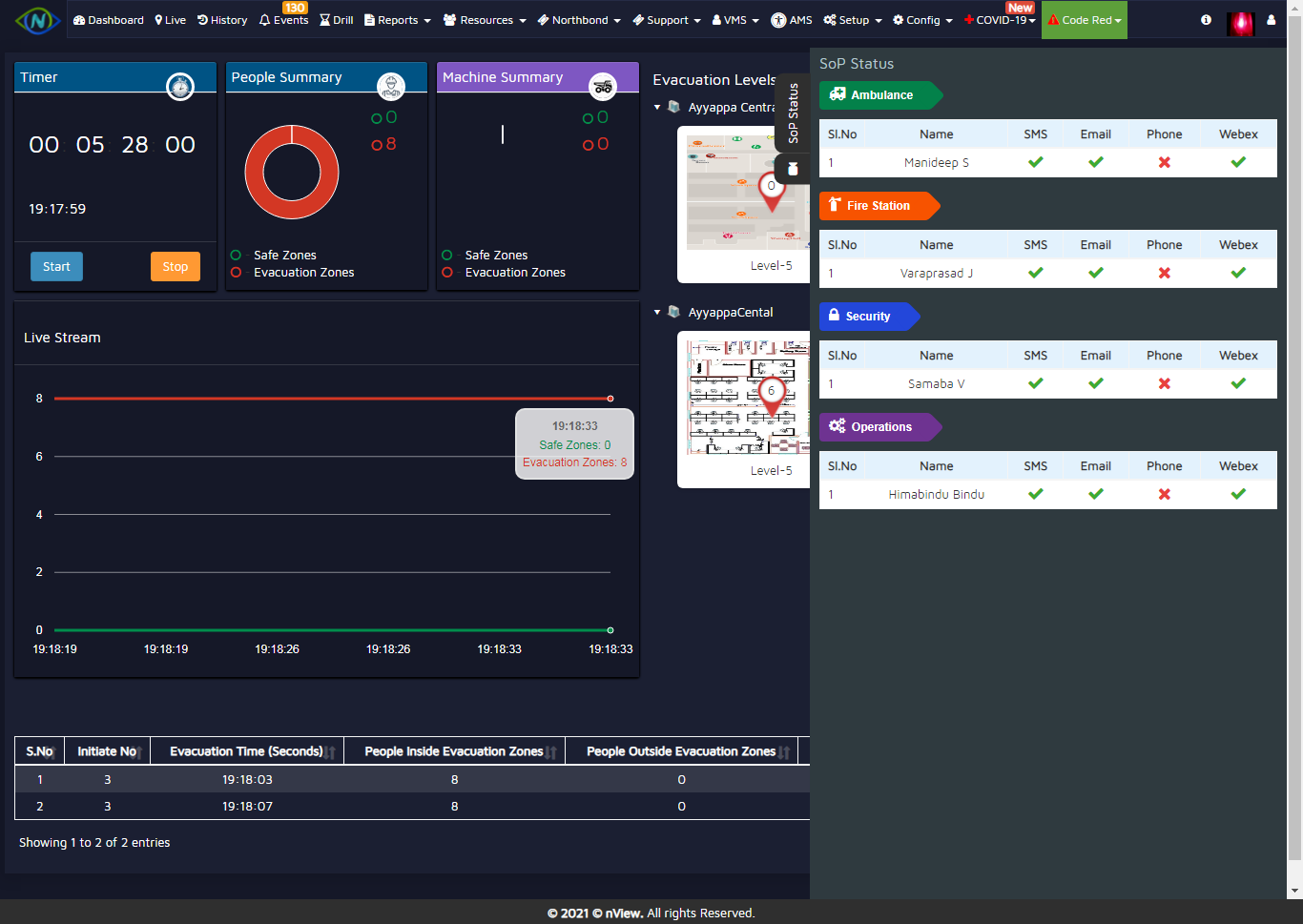Click the People Summary donut chart
Viewport: 1303px width, 924px height.
pos(292,173)
